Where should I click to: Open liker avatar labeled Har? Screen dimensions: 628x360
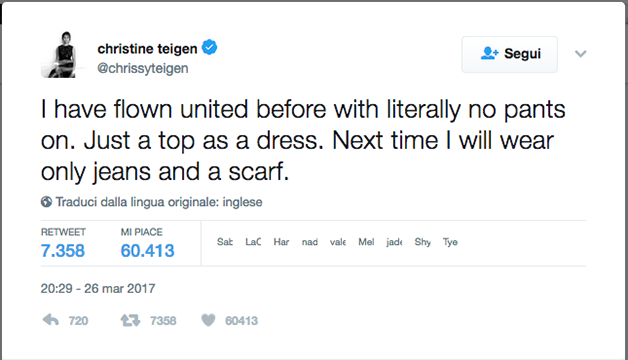[281, 242]
